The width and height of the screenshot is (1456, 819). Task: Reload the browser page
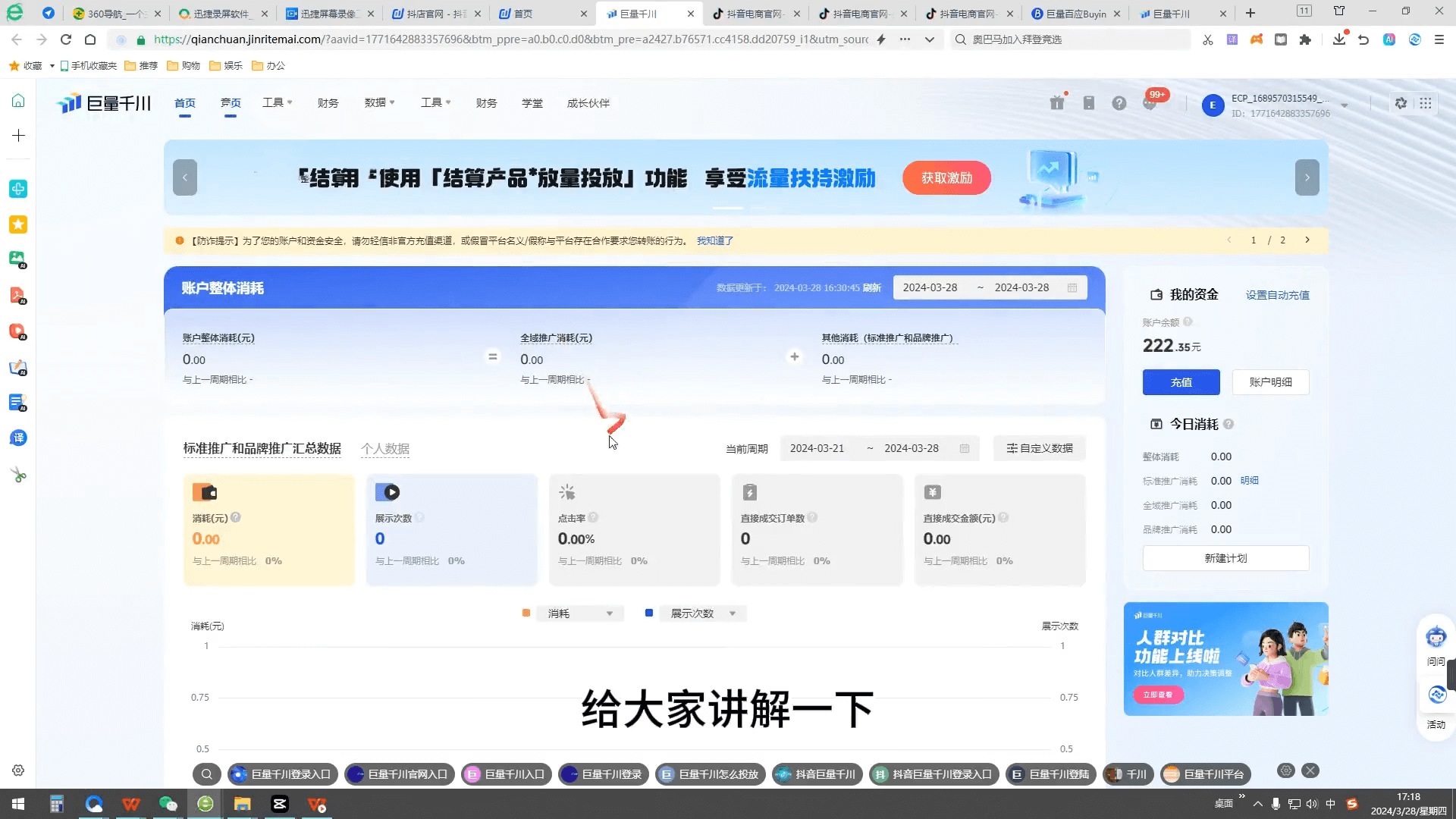coord(66,39)
